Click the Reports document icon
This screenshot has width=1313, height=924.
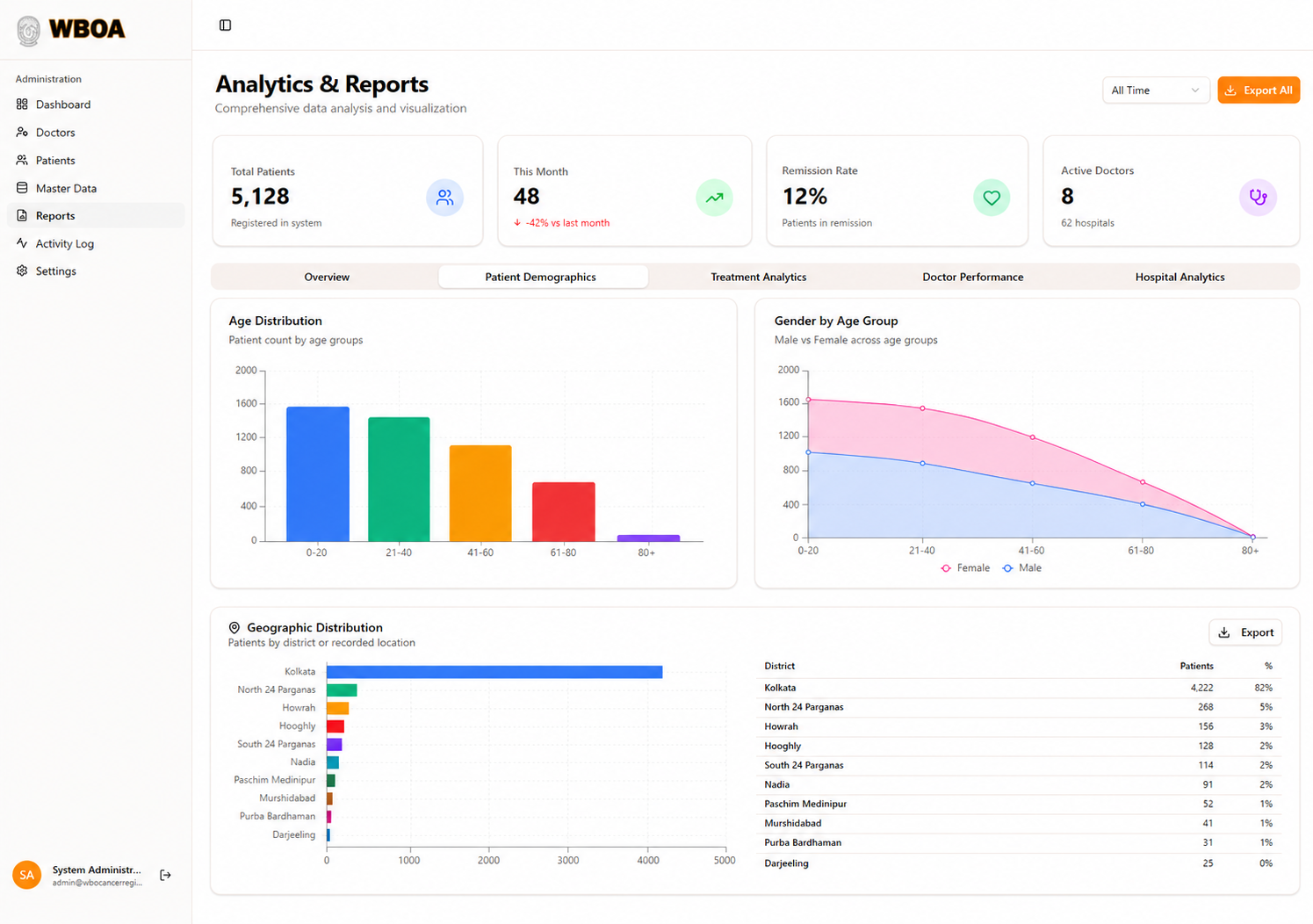pos(22,215)
